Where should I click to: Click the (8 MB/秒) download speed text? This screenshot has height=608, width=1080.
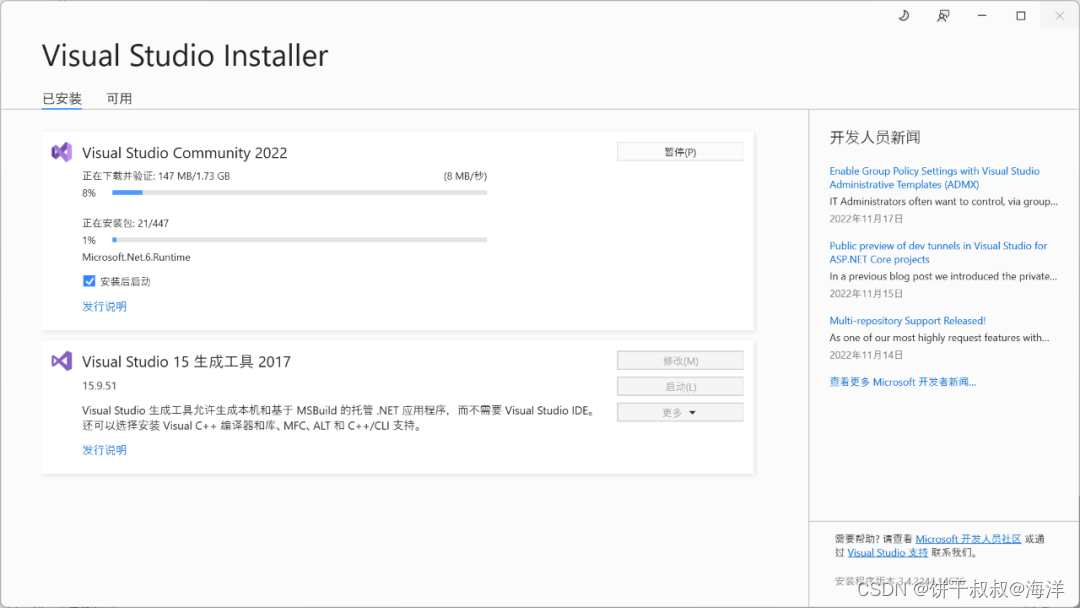(465, 176)
